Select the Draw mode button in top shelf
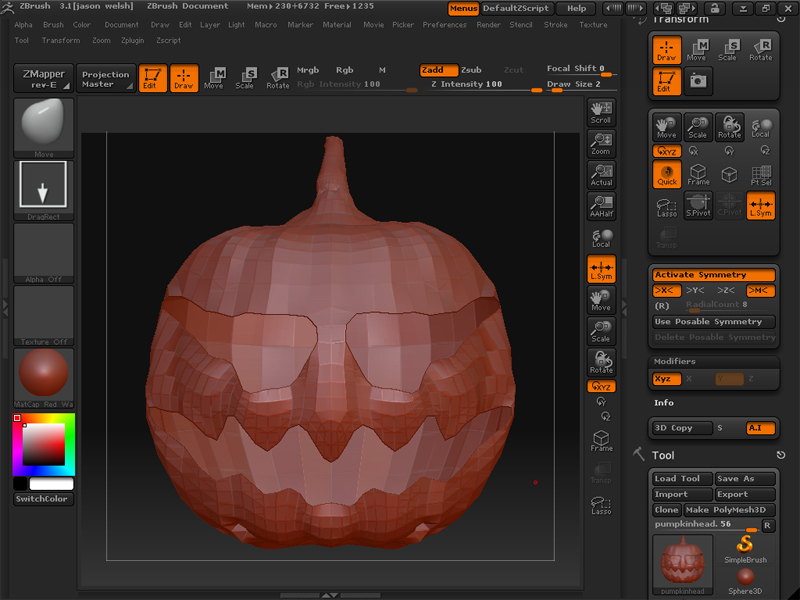The width and height of the screenshot is (800, 600). (x=184, y=78)
